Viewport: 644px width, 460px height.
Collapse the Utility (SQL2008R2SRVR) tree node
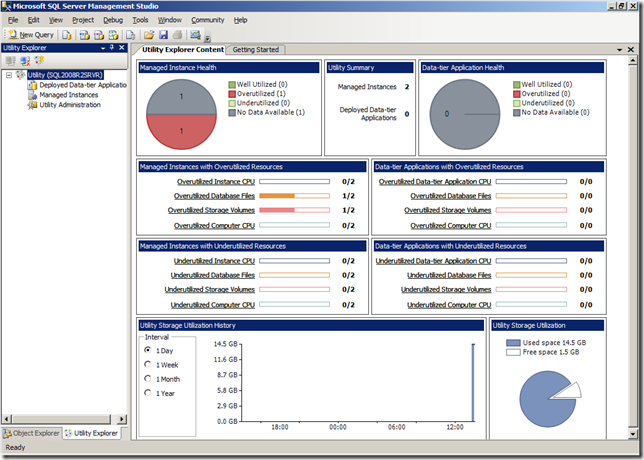tap(9, 75)
